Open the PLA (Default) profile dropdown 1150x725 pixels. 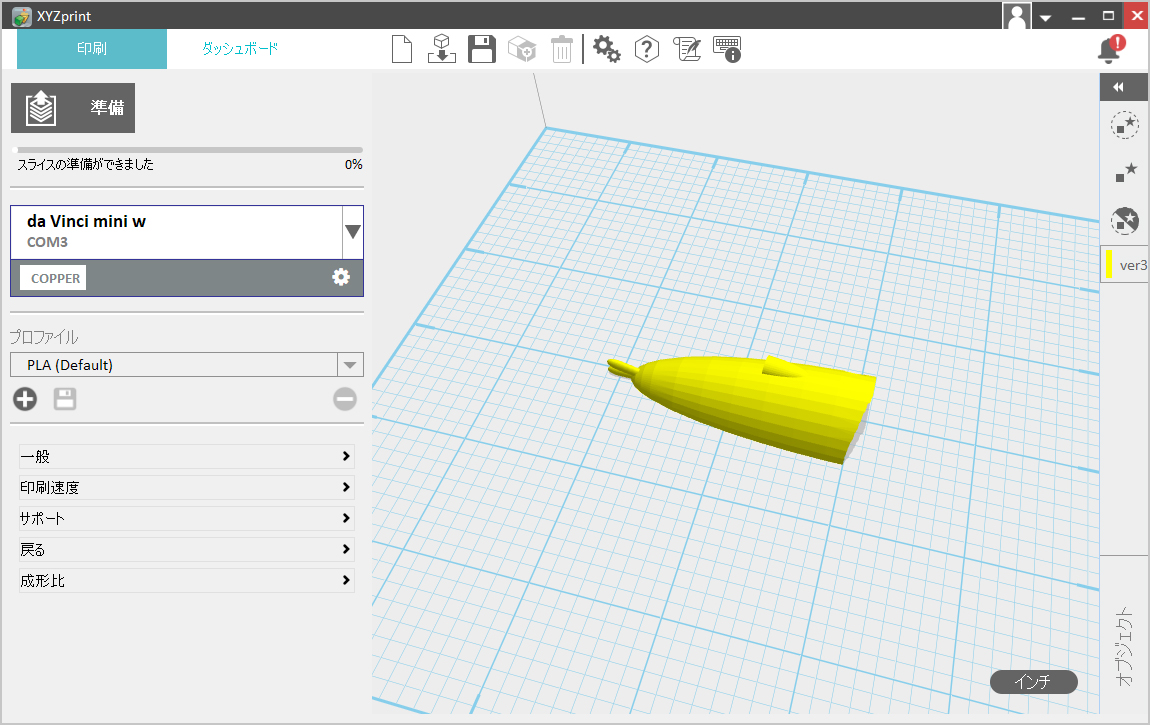[x=350, y=365]
